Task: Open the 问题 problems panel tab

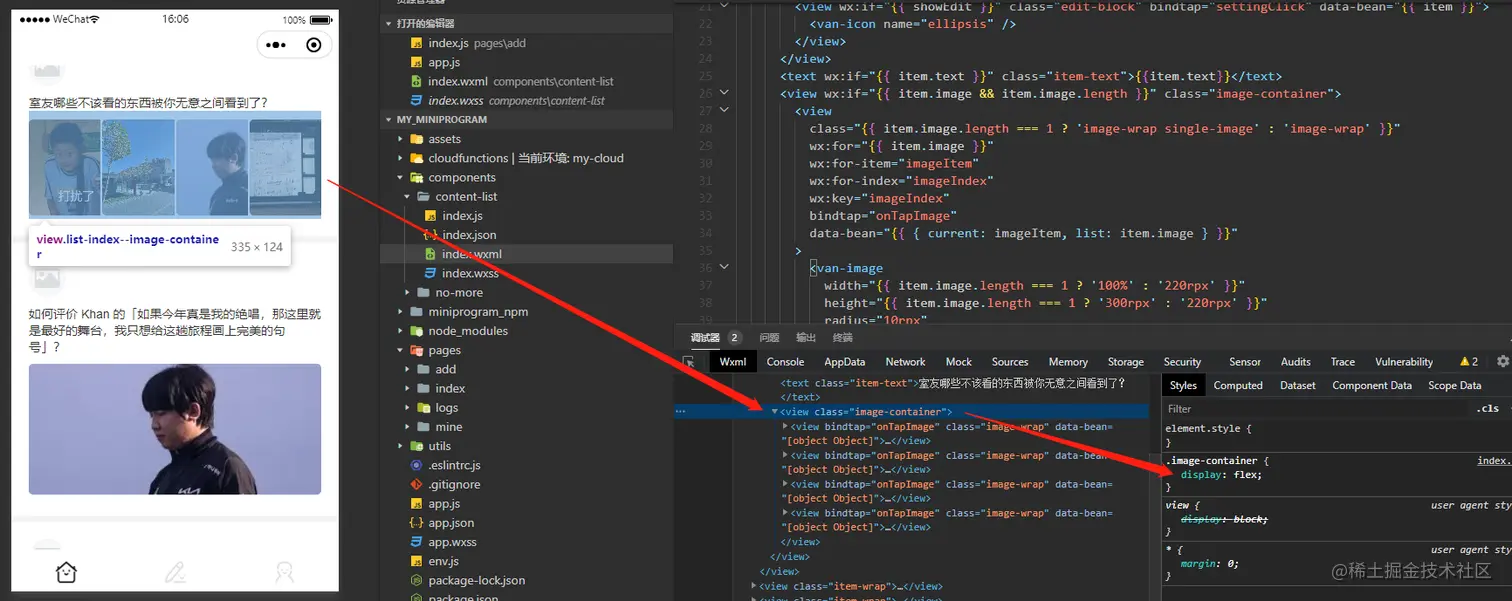Action: [769, 338]
